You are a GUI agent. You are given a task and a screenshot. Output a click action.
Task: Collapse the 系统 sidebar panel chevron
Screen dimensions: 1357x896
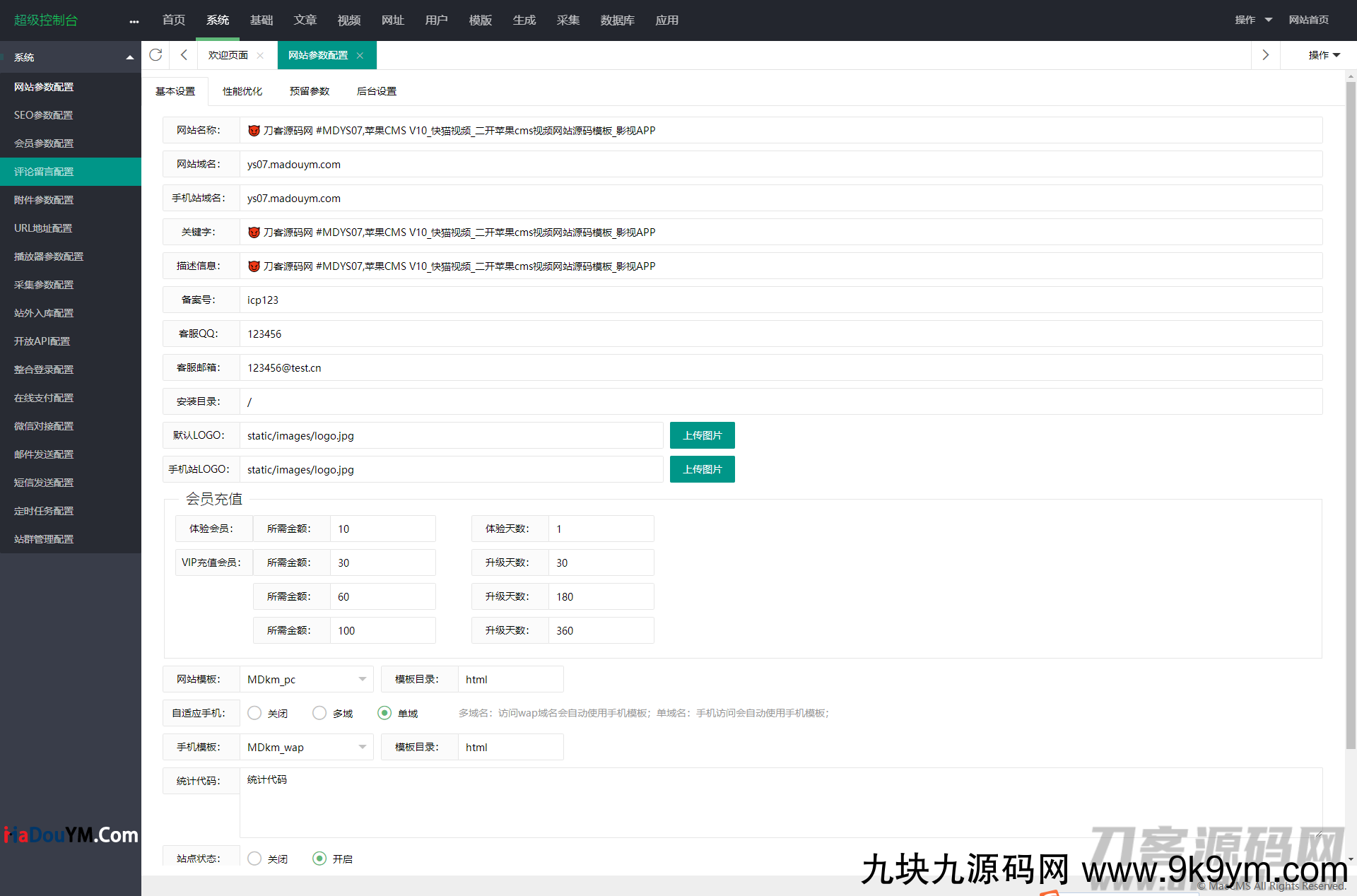129,57
